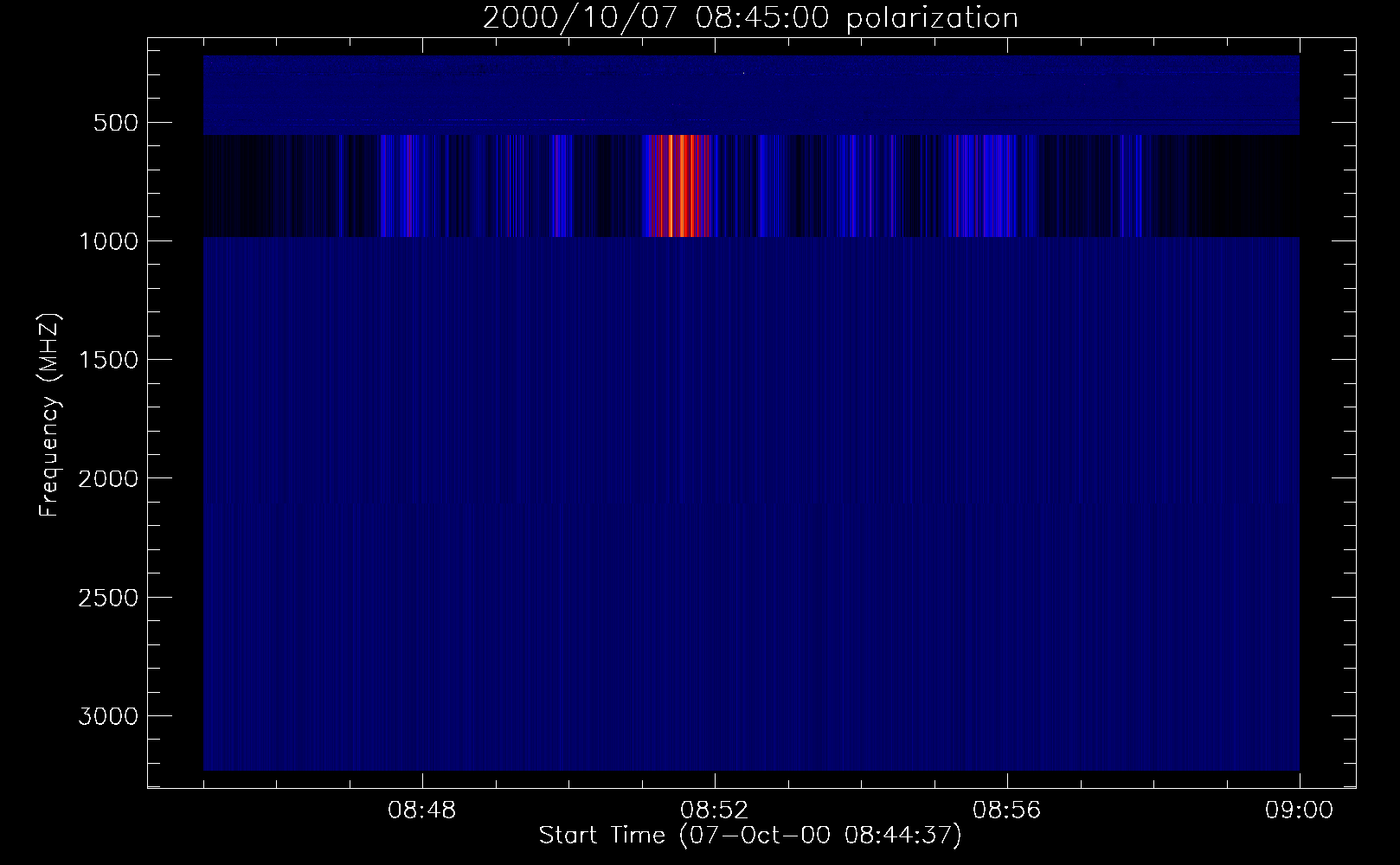Click the 09:00 time tick label
Viewport: 1400px width, 865px height.
coord(1300,811)
